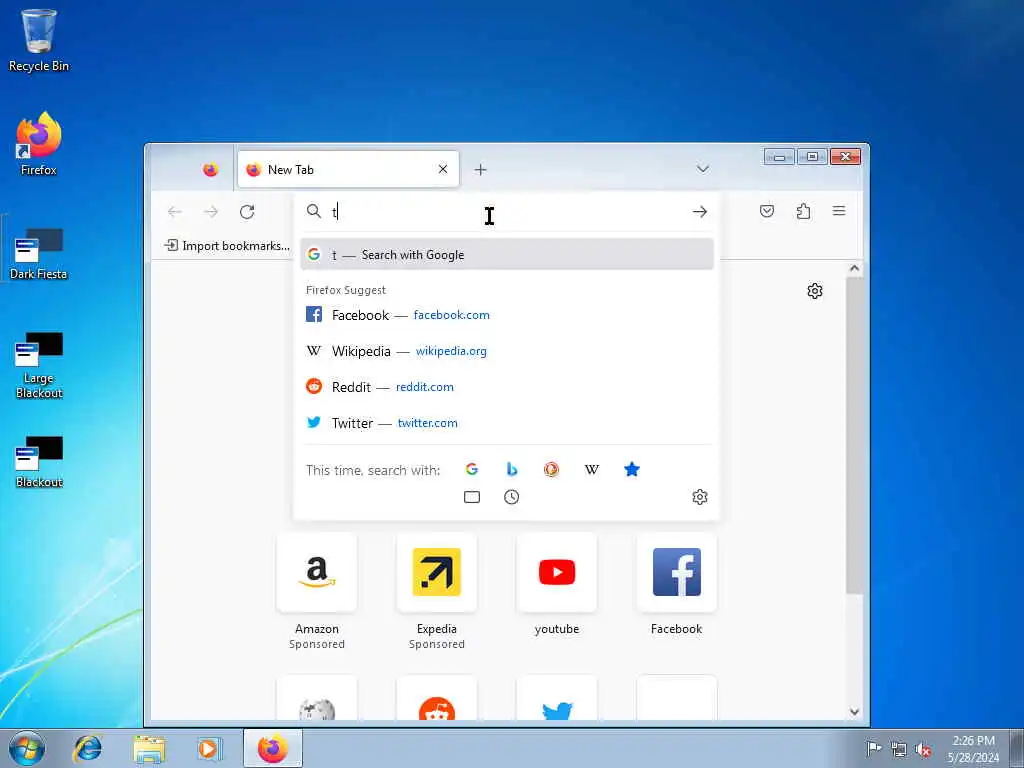The width and height of the screenshot is (1024, 768).
Task: Switch to the pinned Firefox tab
Action: 210,170
